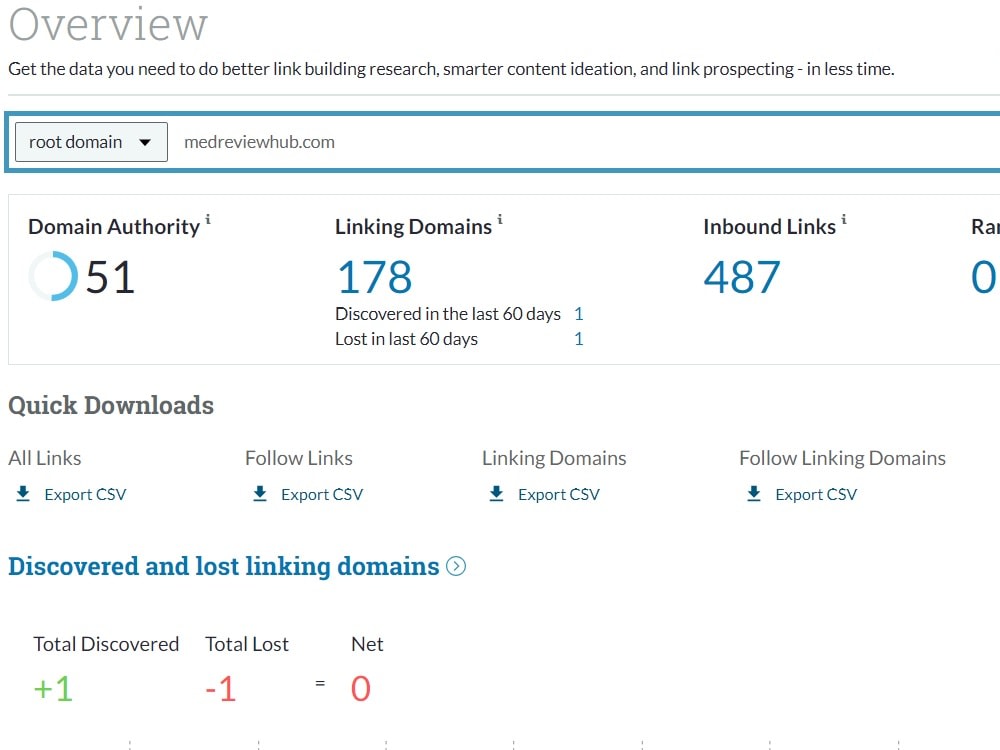The height and width of the screenshot is (750, 1000).
Task: Open the root domain dropdown
Action: (x=91, y=142)
